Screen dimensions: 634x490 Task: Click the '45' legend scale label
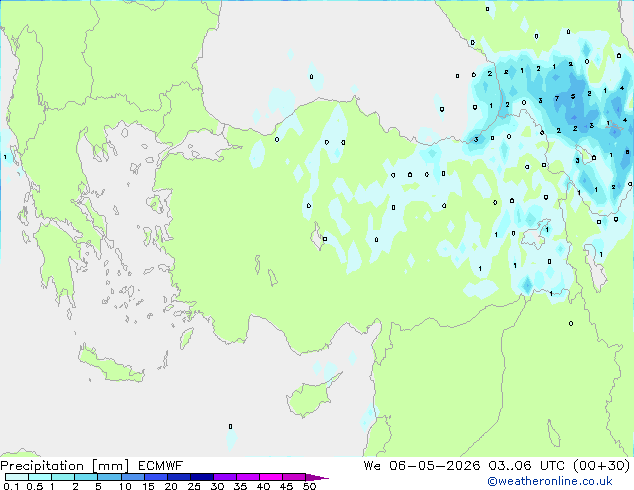point(286,486)
